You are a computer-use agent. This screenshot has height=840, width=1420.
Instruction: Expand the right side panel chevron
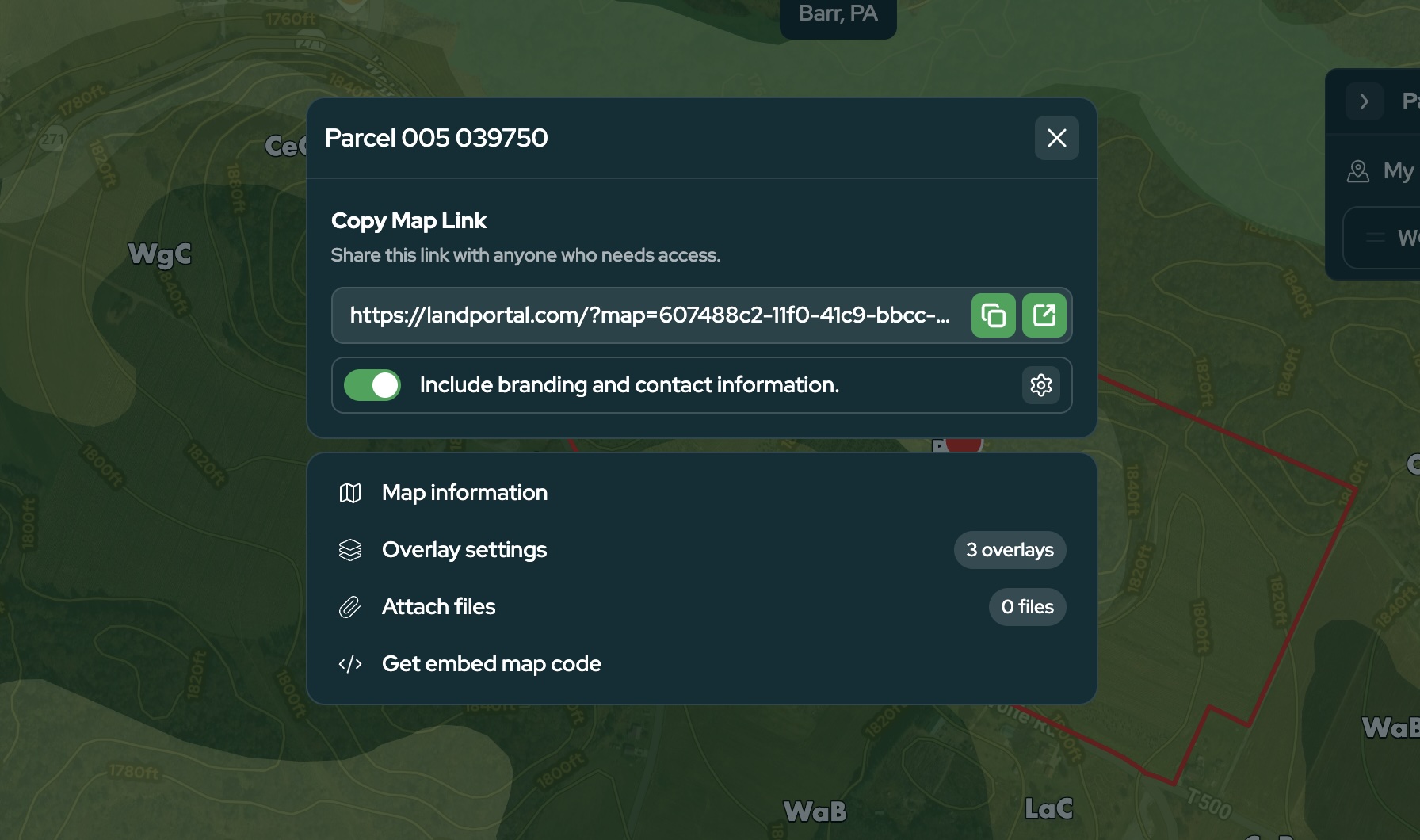tap(1364, 101)
